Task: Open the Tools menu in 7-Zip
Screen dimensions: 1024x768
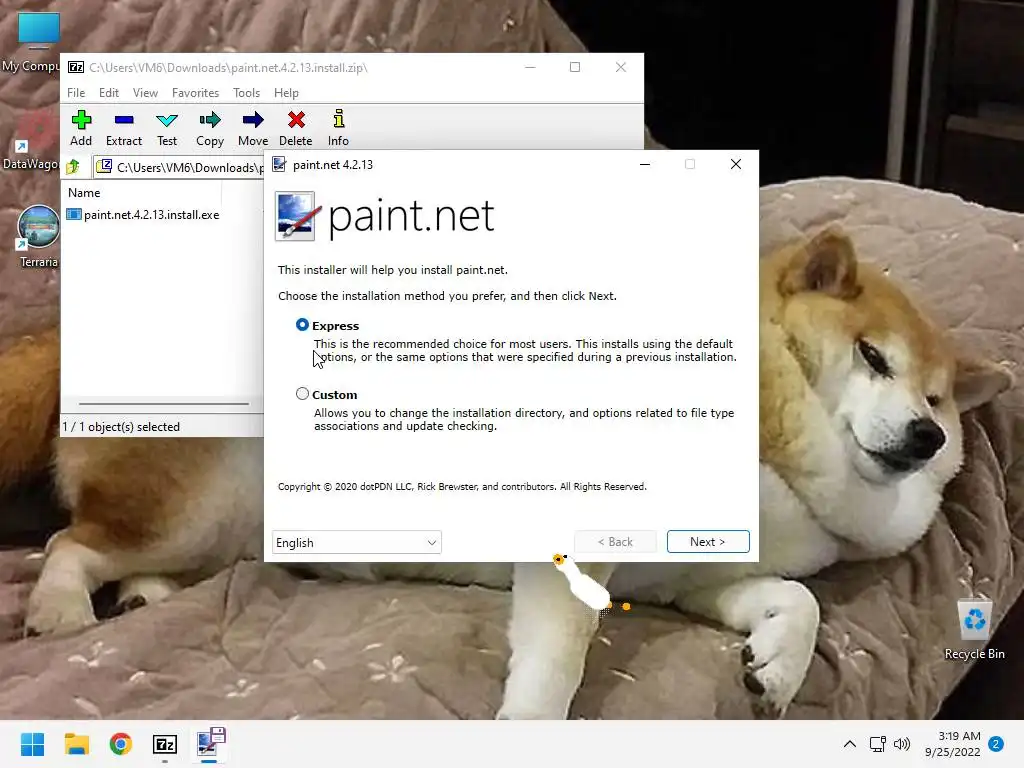Action: (246, 93)
